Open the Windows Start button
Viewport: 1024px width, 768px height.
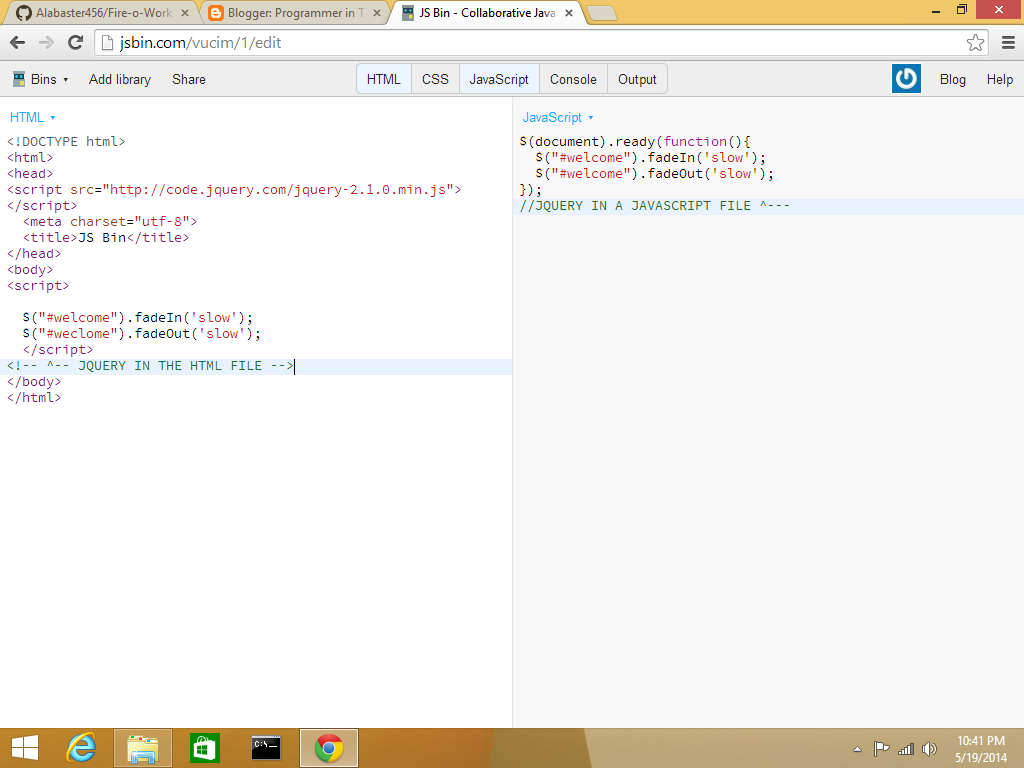[x=25, y=748]
